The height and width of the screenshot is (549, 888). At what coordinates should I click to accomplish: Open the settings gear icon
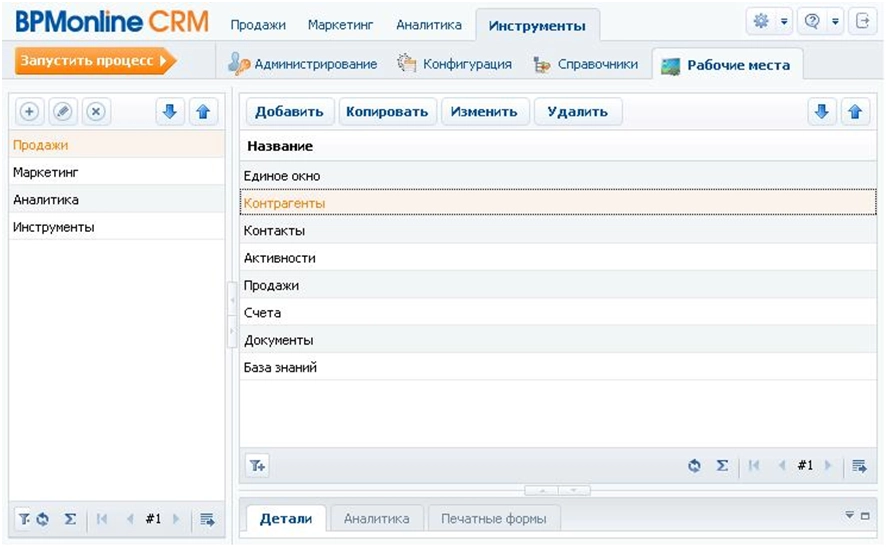click(x=761, y=22)
